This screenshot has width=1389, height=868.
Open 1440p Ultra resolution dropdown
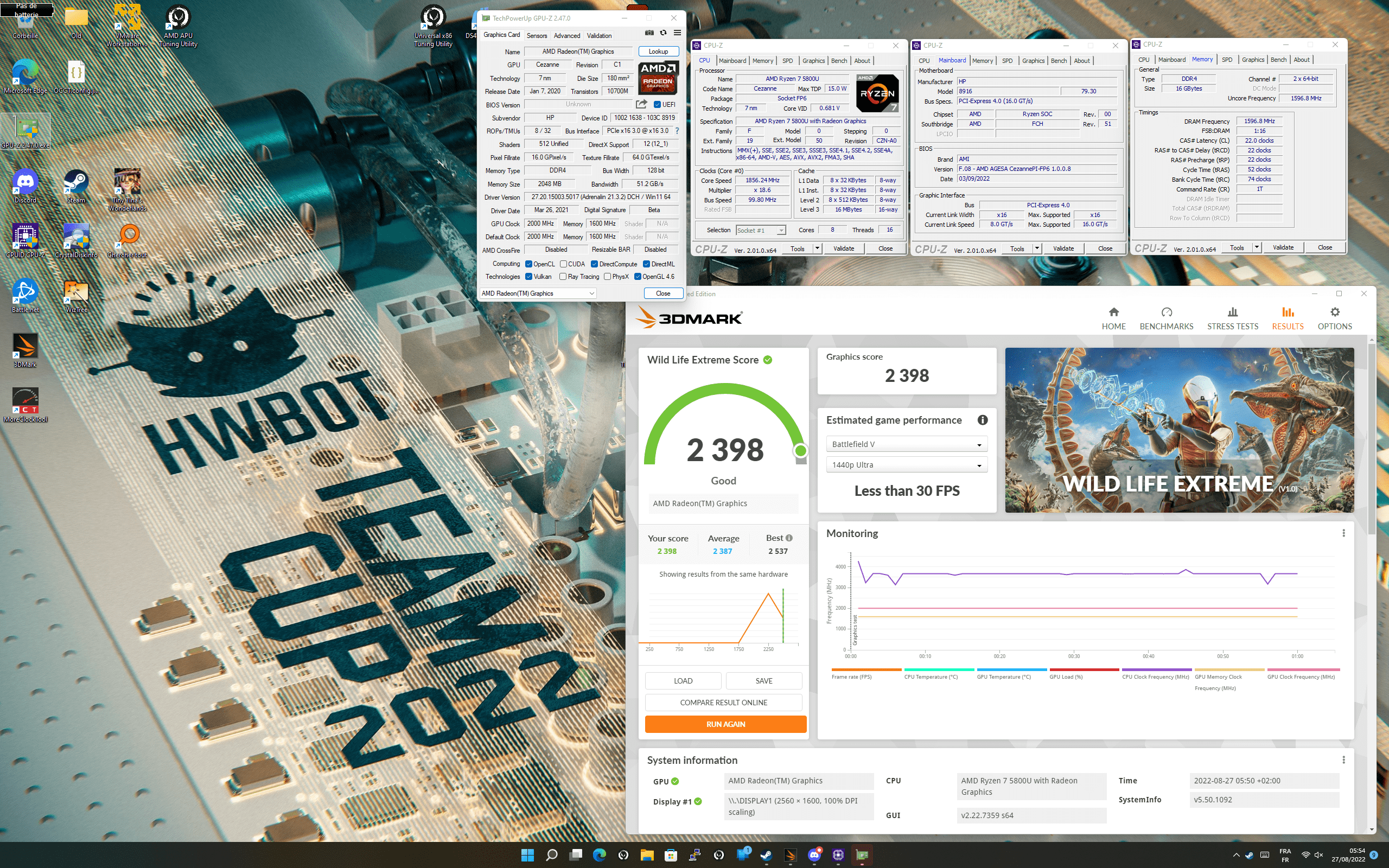[x=907, y=465]
